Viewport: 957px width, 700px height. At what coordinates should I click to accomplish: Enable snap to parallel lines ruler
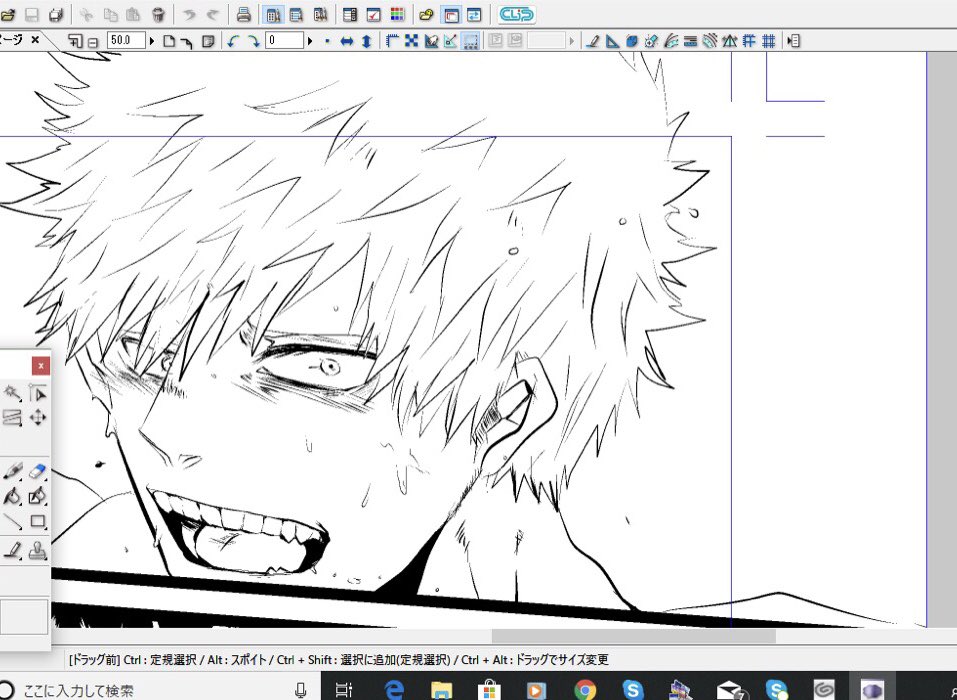pyautogui.click(x=690, y=41)
